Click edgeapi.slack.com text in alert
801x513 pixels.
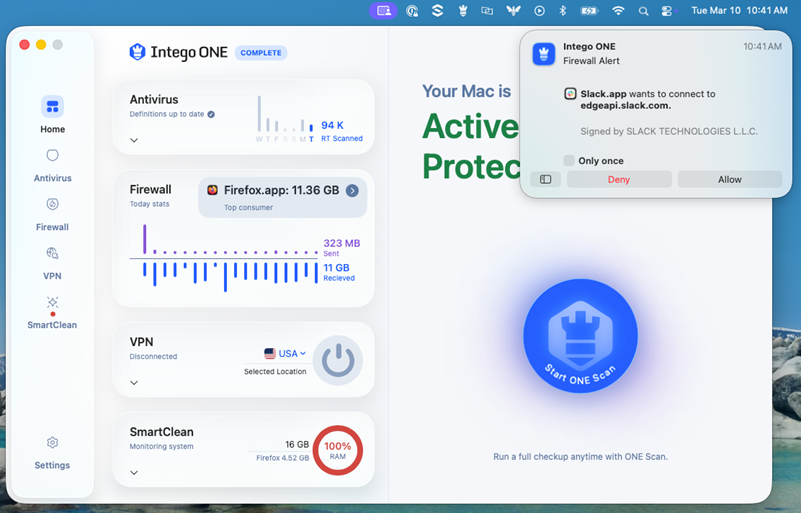[x=625, y=106]
